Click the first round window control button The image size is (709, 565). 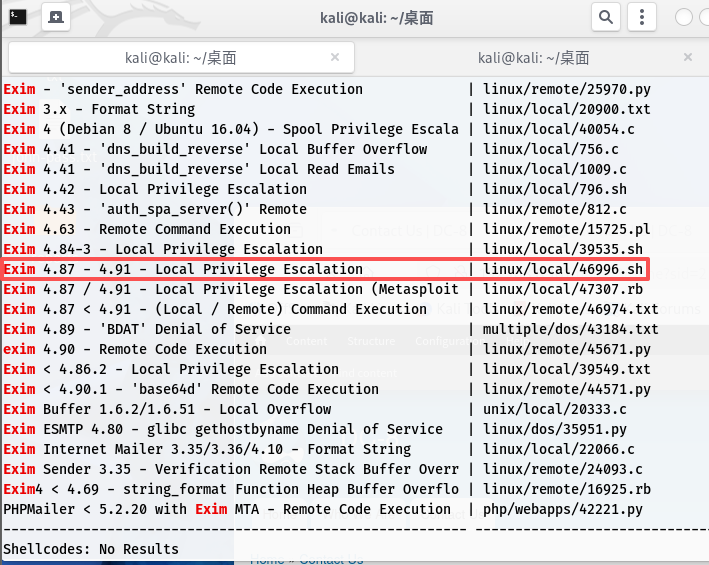point(685,17)
